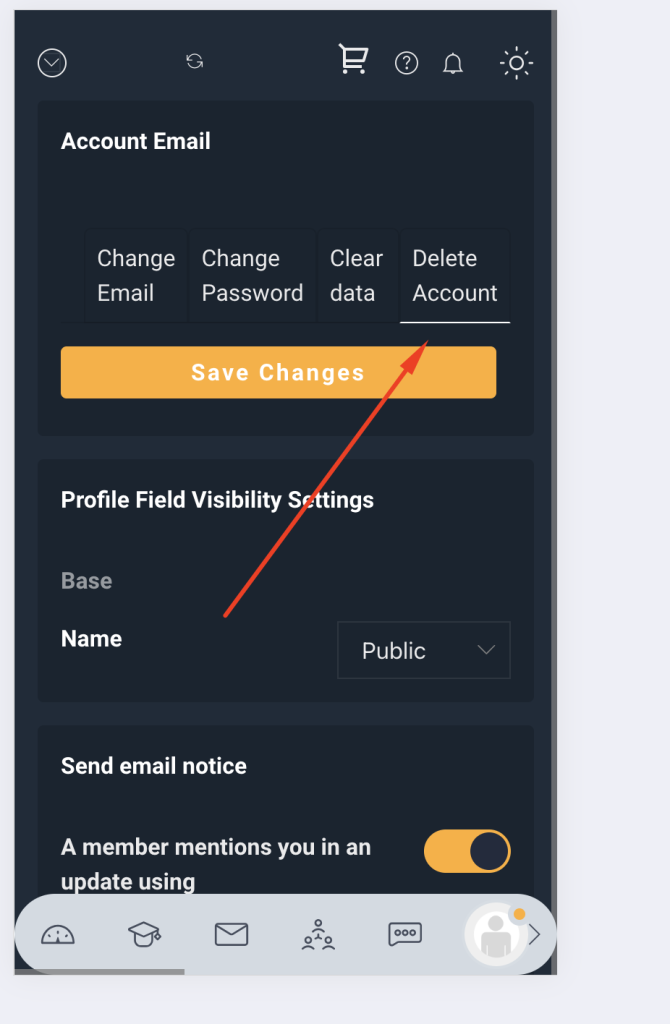Open the chat bubble icon
The image size is (670, 1024).
point(405,935)
